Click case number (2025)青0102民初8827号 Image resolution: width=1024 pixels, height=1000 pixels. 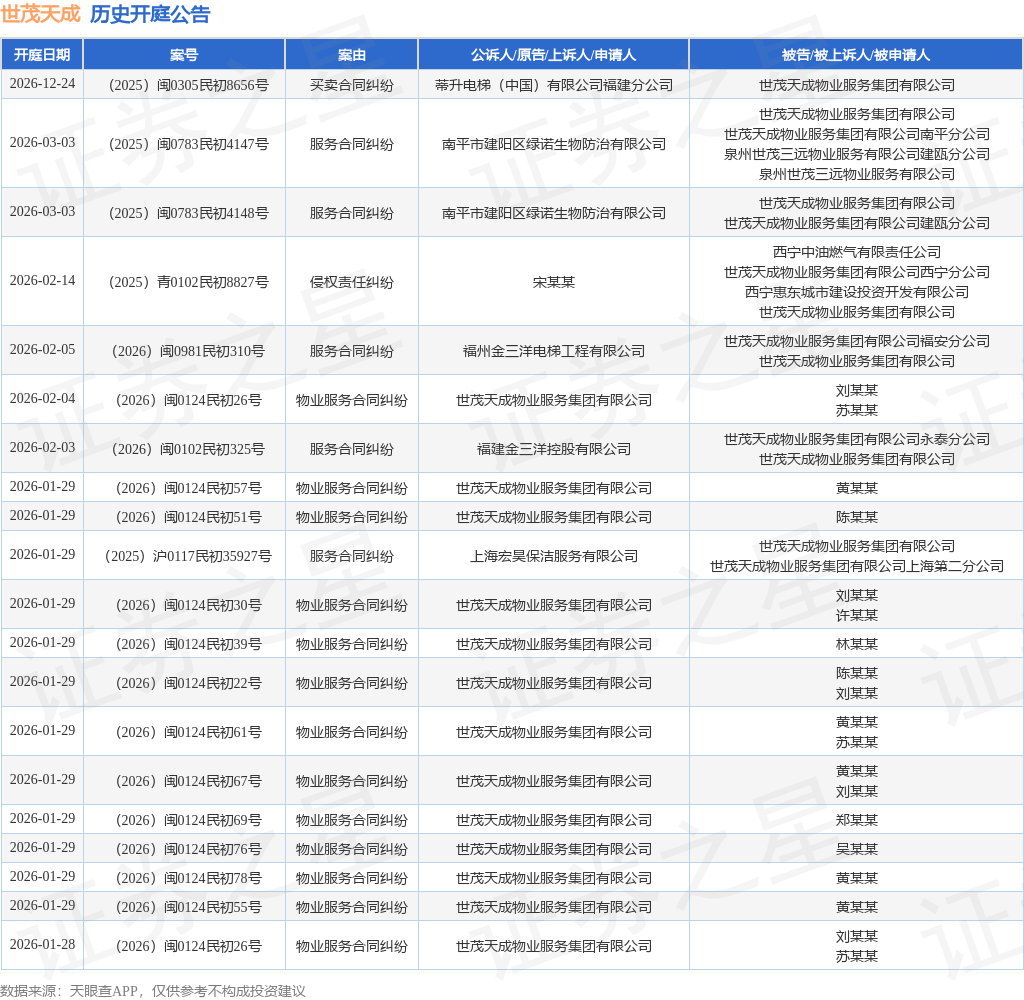pos(188,282)
